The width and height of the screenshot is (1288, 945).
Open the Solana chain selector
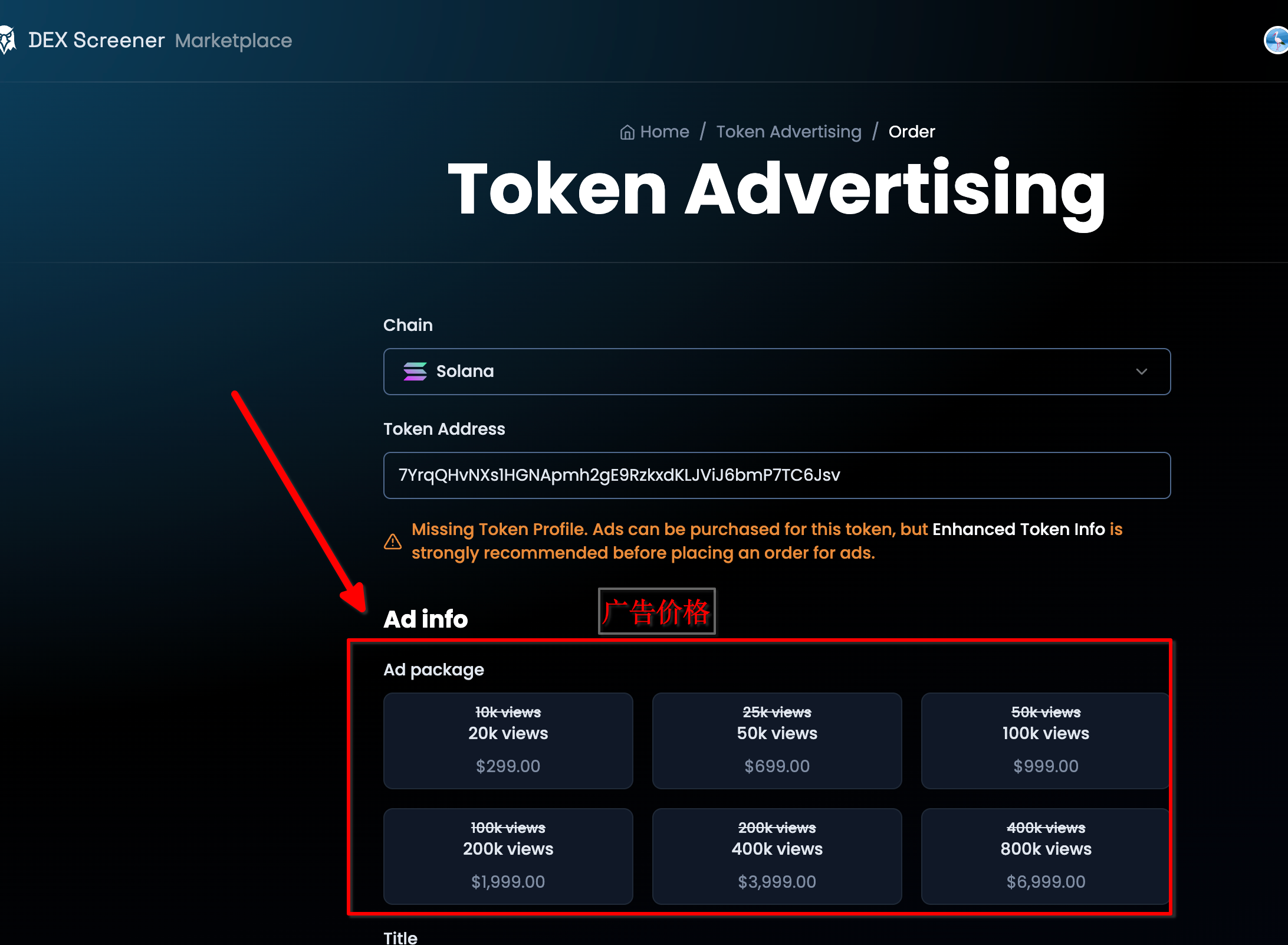776,372
